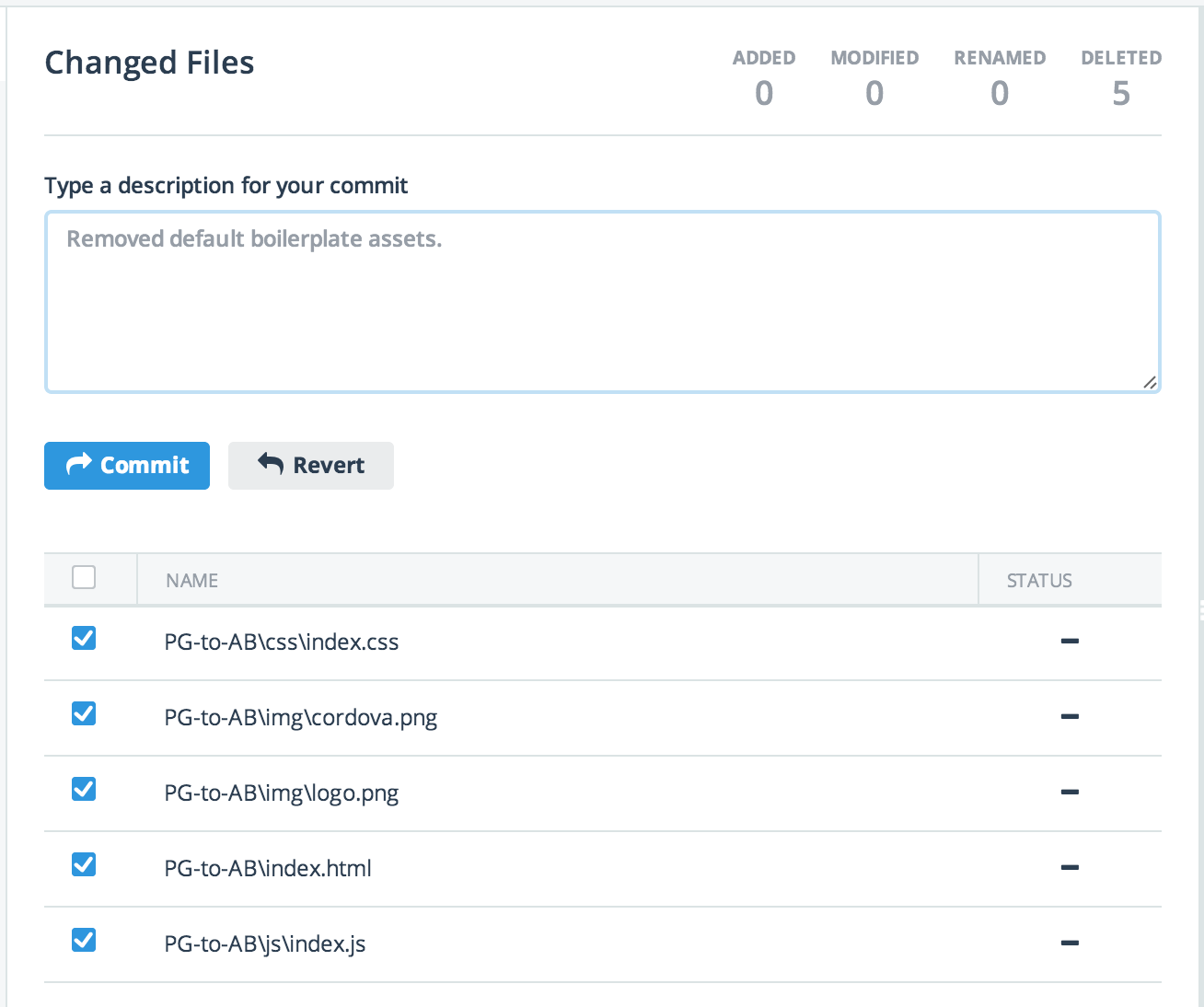
Task: Click the deleted status icon for index.js
Action: coord(1070,943)
